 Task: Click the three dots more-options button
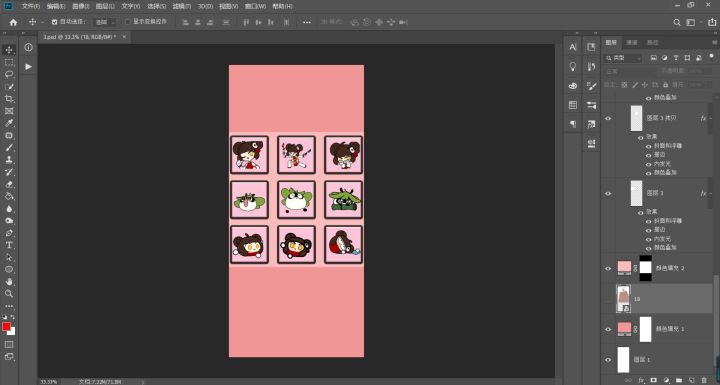(307, 22)
